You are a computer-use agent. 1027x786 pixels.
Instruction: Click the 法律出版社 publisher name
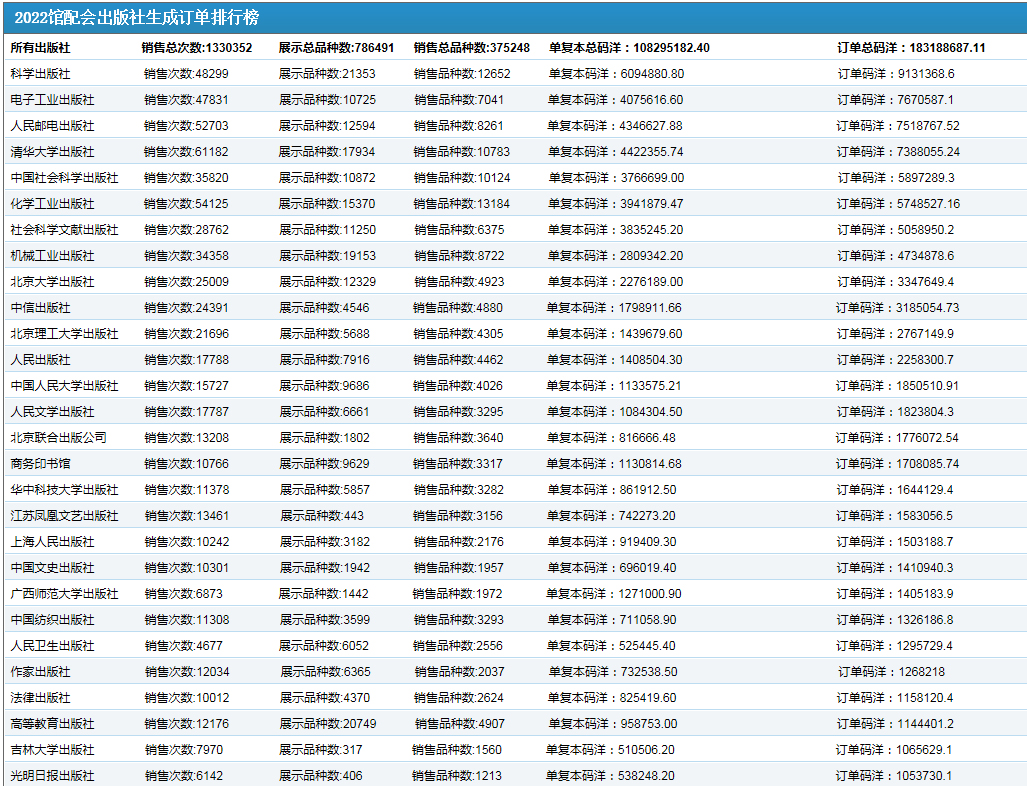40,698
